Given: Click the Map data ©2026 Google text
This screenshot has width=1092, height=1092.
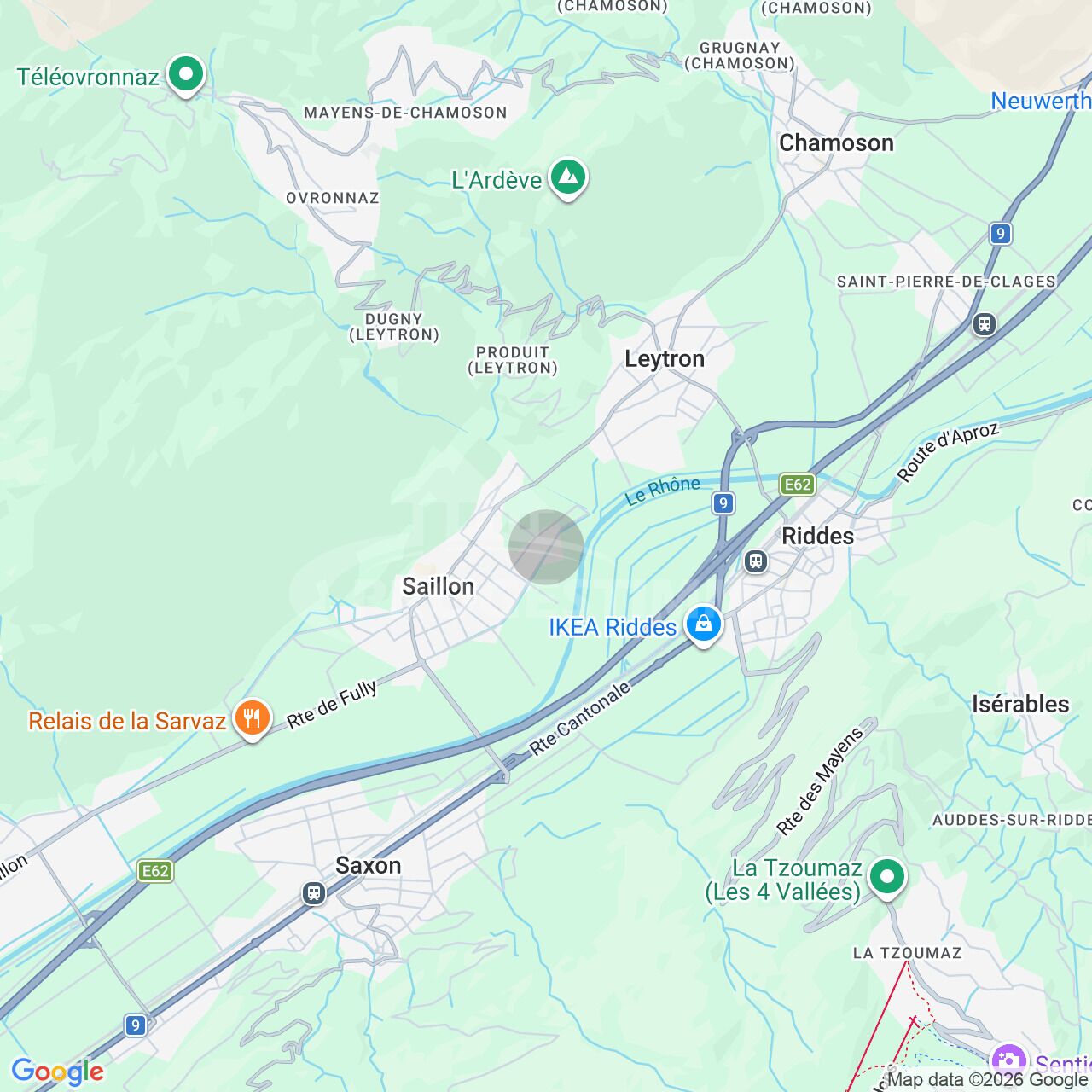Looking at the screenshot, I should [988, 1080].
